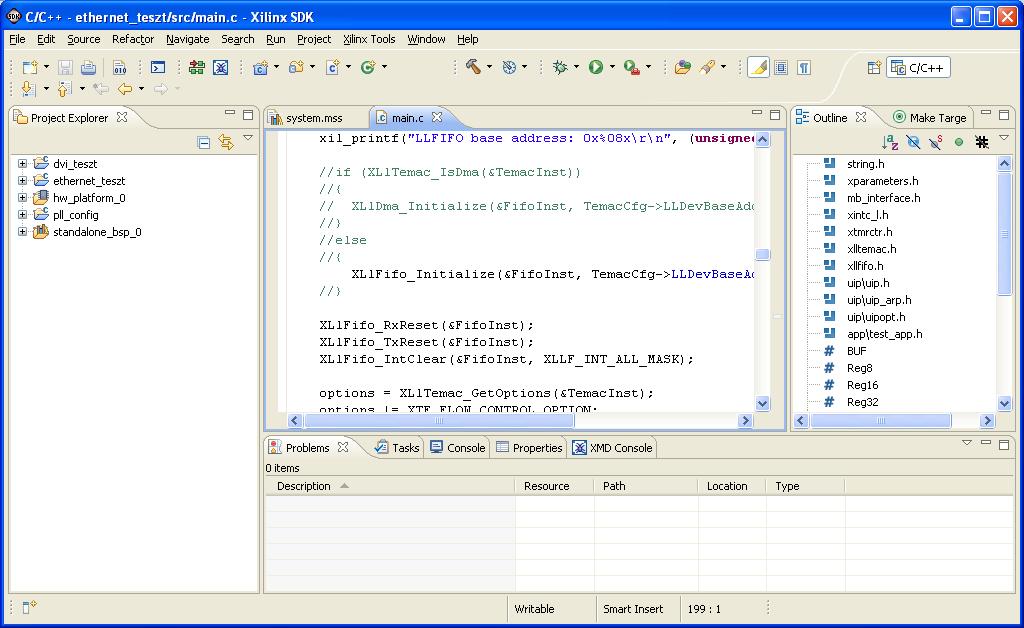Toggle Mark Occurrences highlighter button
The width and height of the screenshot is (1024, 628).
(758, 67)
